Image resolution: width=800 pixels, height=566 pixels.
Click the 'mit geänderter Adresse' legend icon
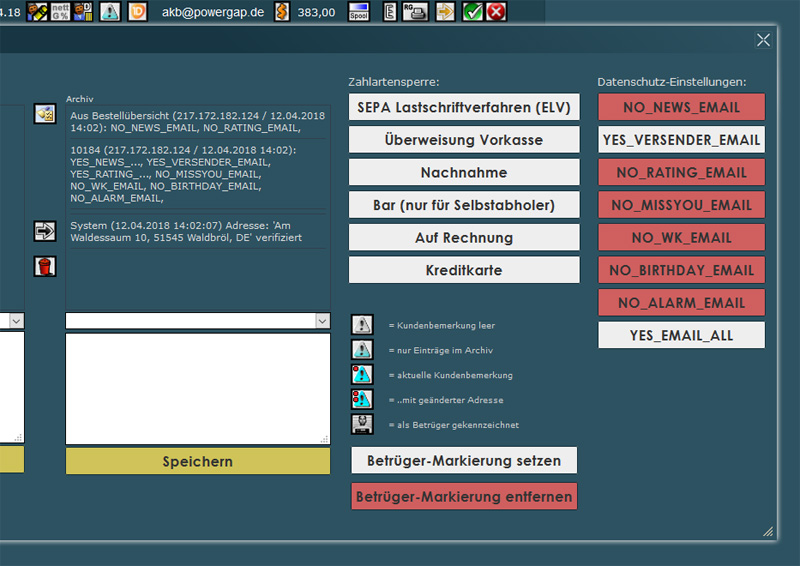(x=362, y=399)
